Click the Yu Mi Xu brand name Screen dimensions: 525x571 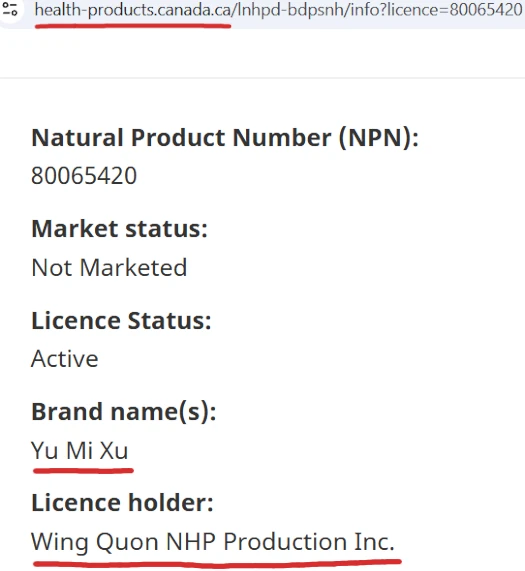(80, 450)
